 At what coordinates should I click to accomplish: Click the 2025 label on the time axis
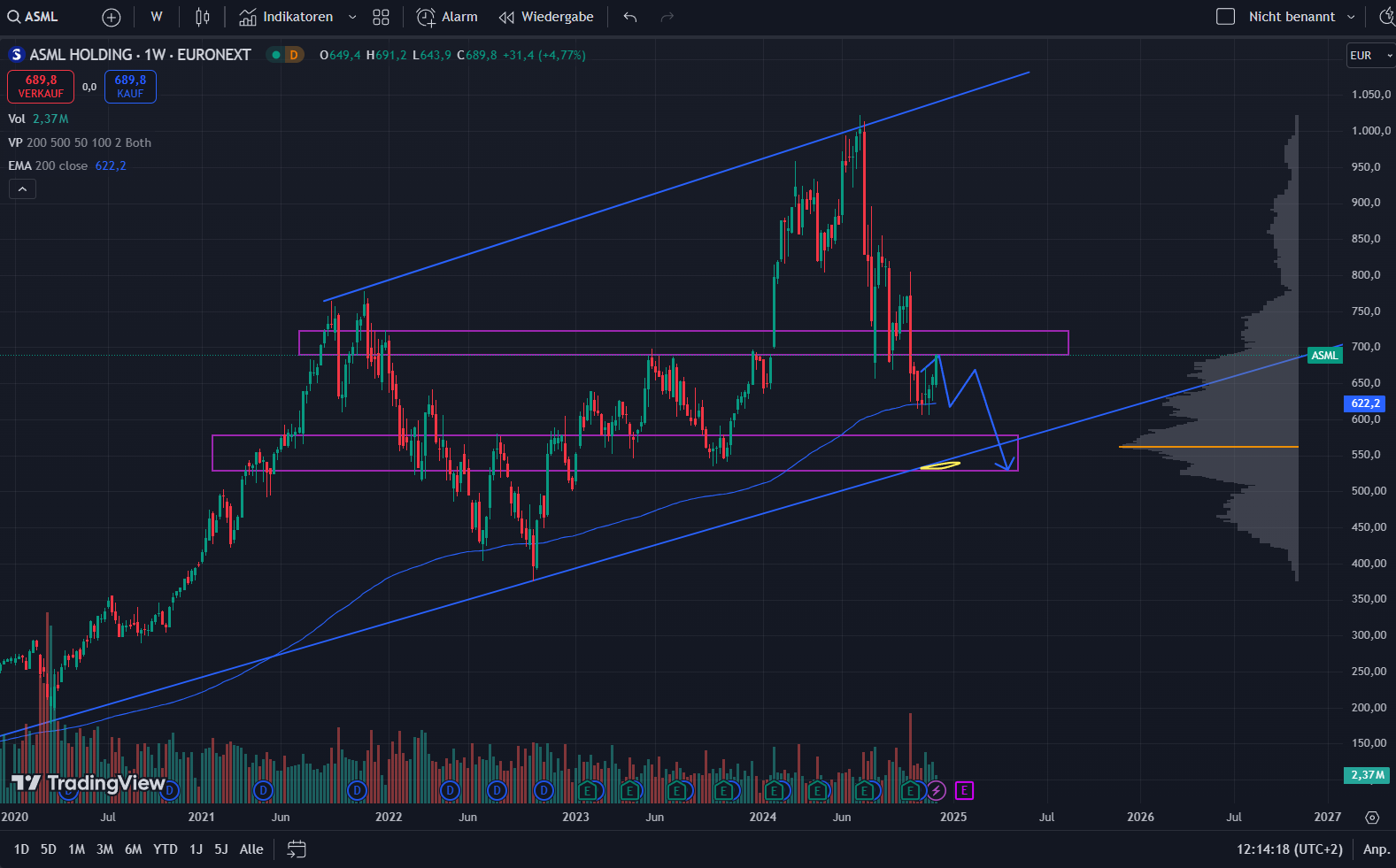click(953, 817)
